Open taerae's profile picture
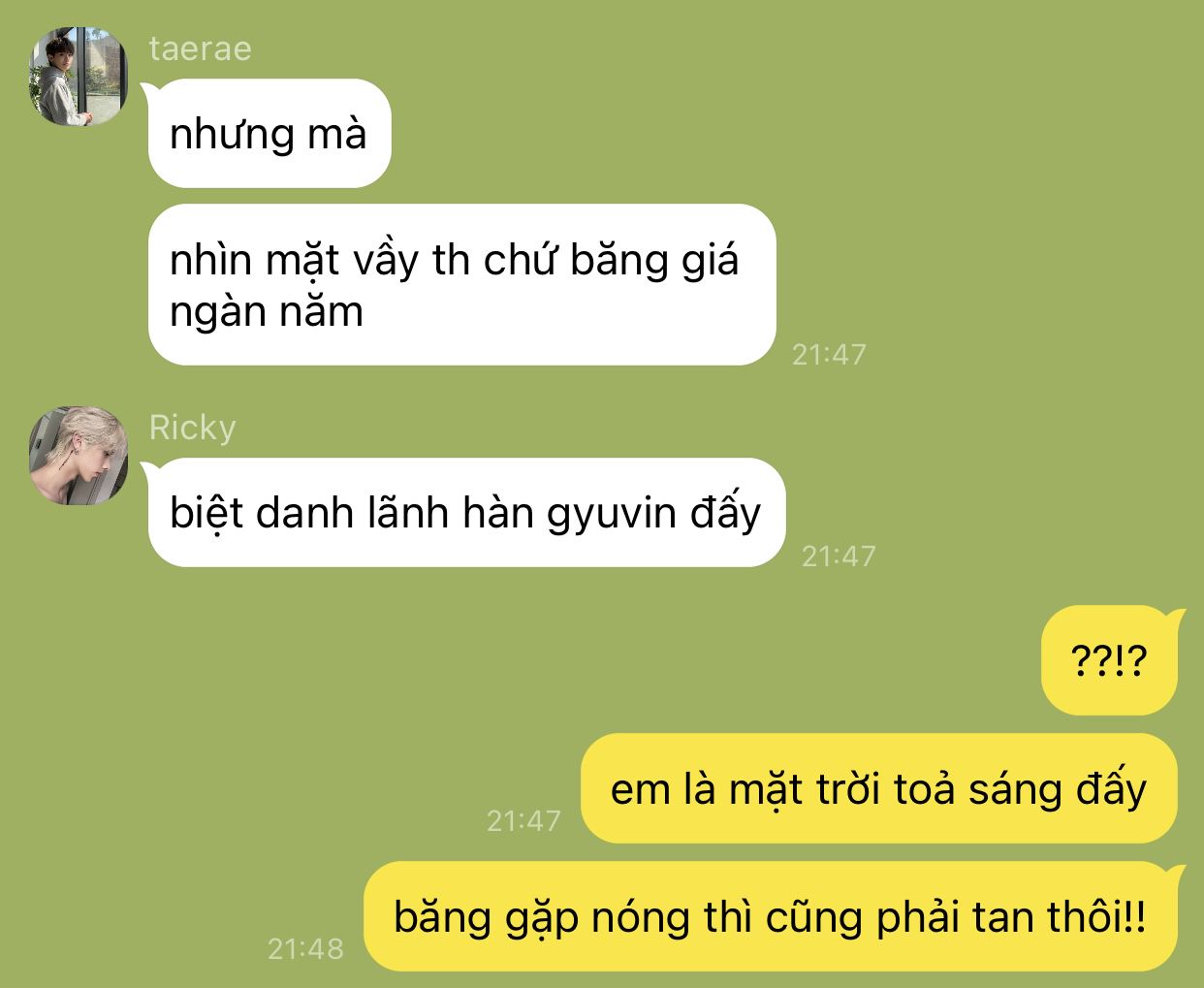The height and width of the screenshot is (988, 1204). click(78, 77)
